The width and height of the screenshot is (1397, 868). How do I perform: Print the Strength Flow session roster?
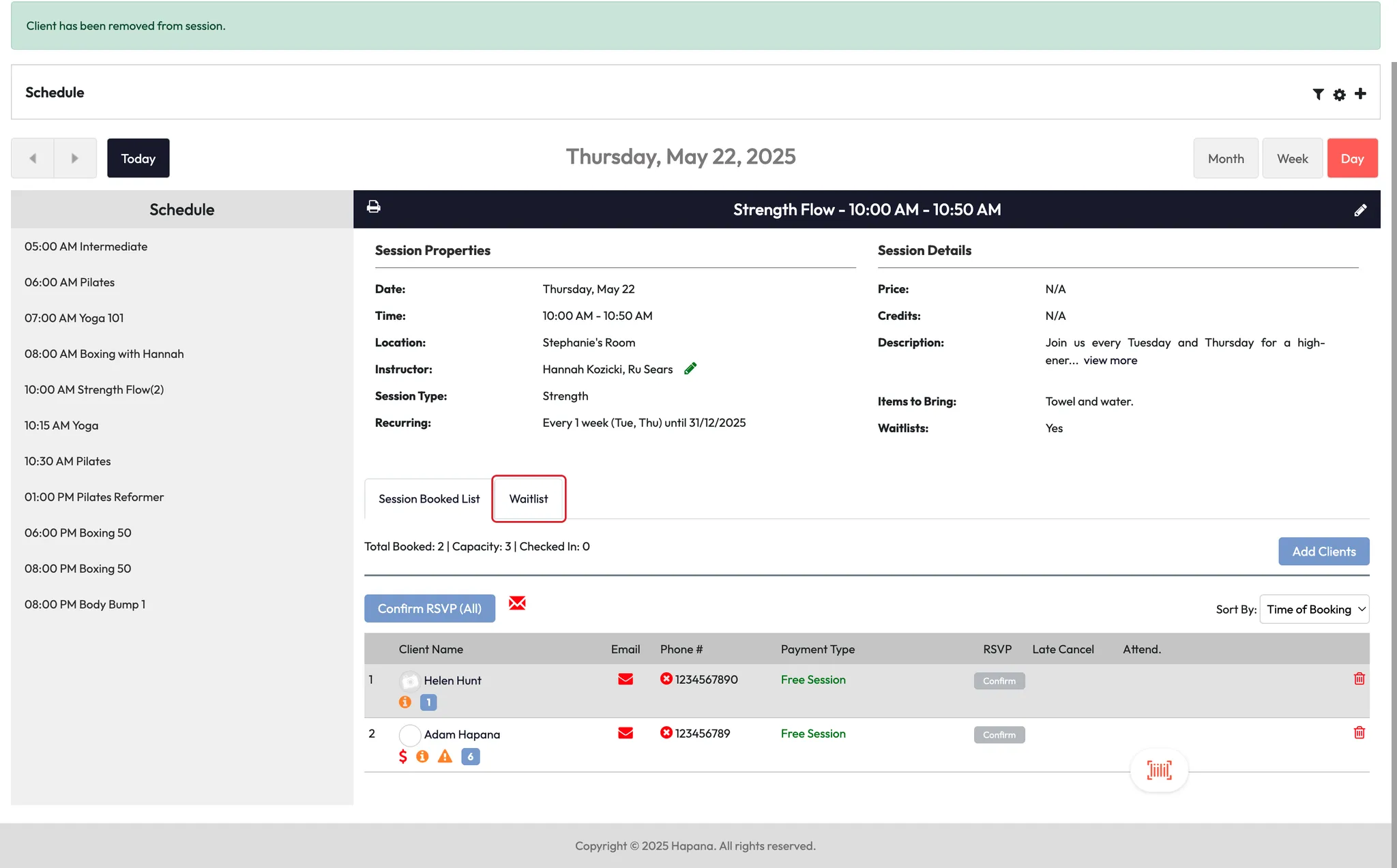pyautogui.click(x=374, y=207)
